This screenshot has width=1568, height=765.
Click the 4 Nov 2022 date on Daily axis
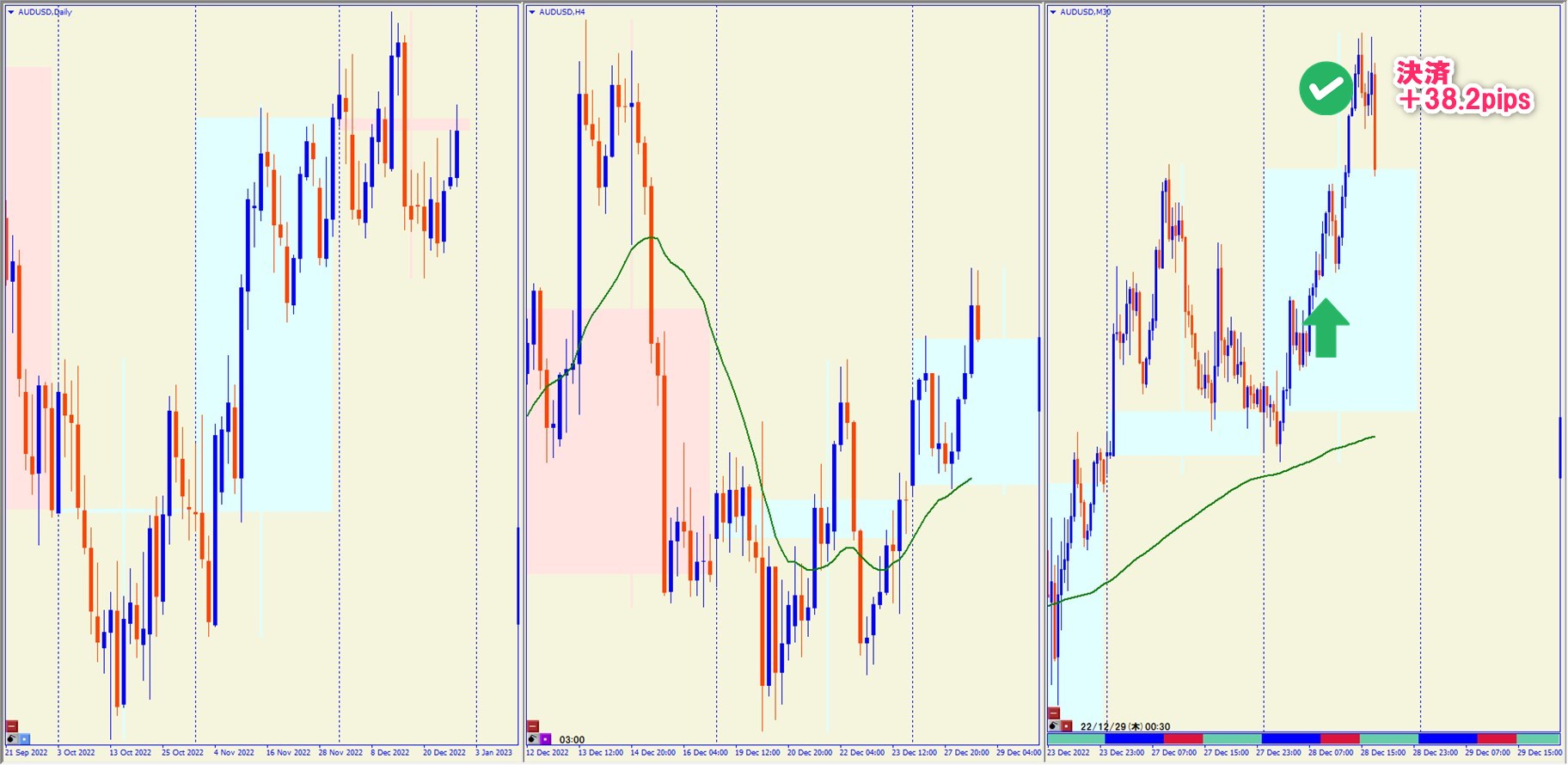[x=234, y=753]
